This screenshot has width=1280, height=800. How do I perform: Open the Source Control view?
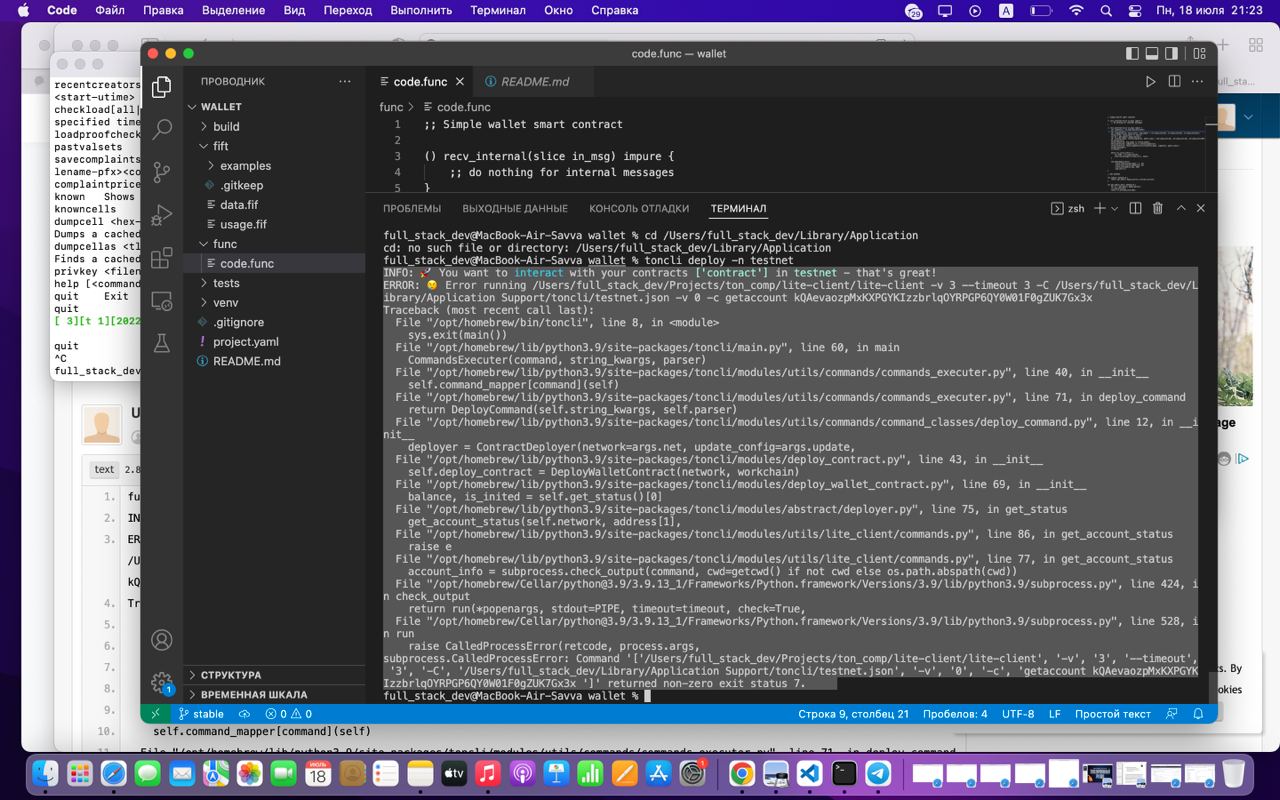coord(162,172)
